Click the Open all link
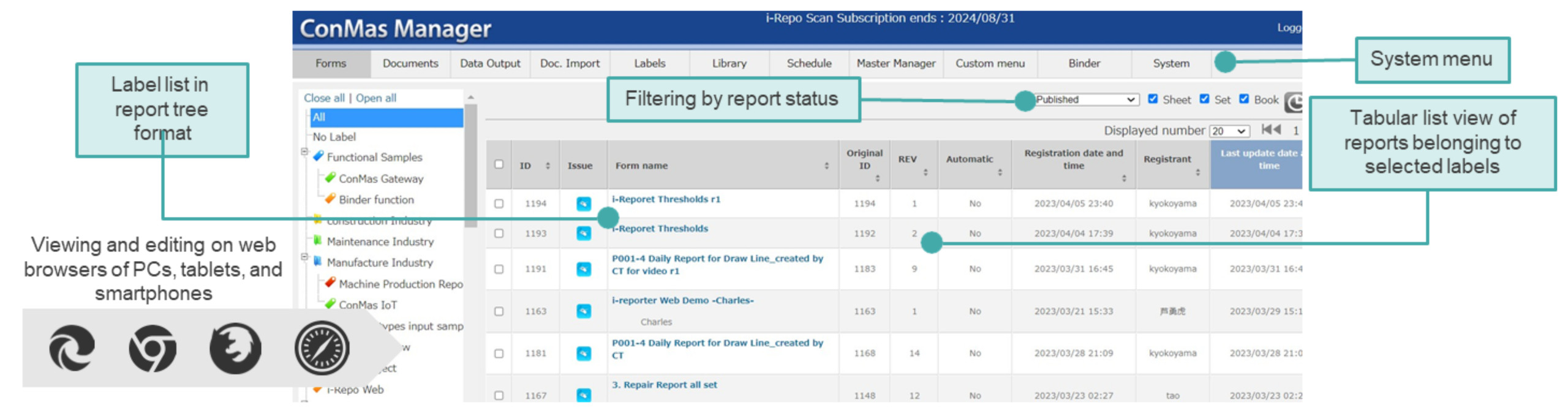Viewport: 1568px width, 413px height. point(375,97)
